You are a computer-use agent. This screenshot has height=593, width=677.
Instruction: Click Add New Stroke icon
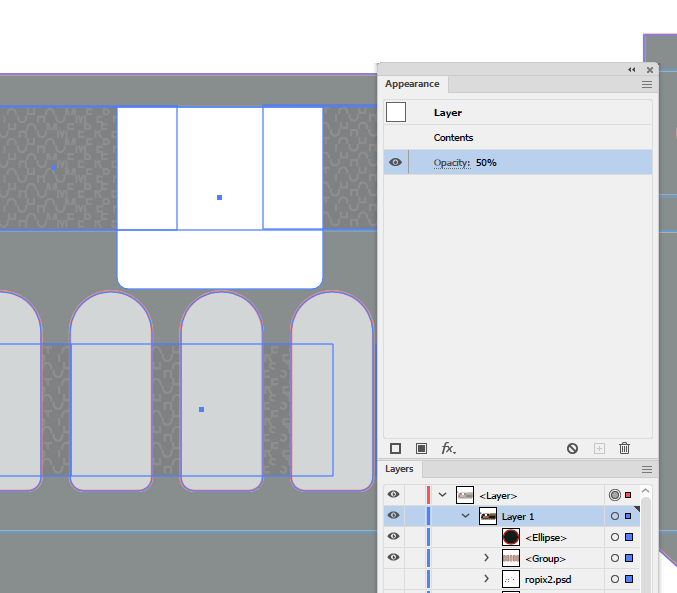click(395, 448)
